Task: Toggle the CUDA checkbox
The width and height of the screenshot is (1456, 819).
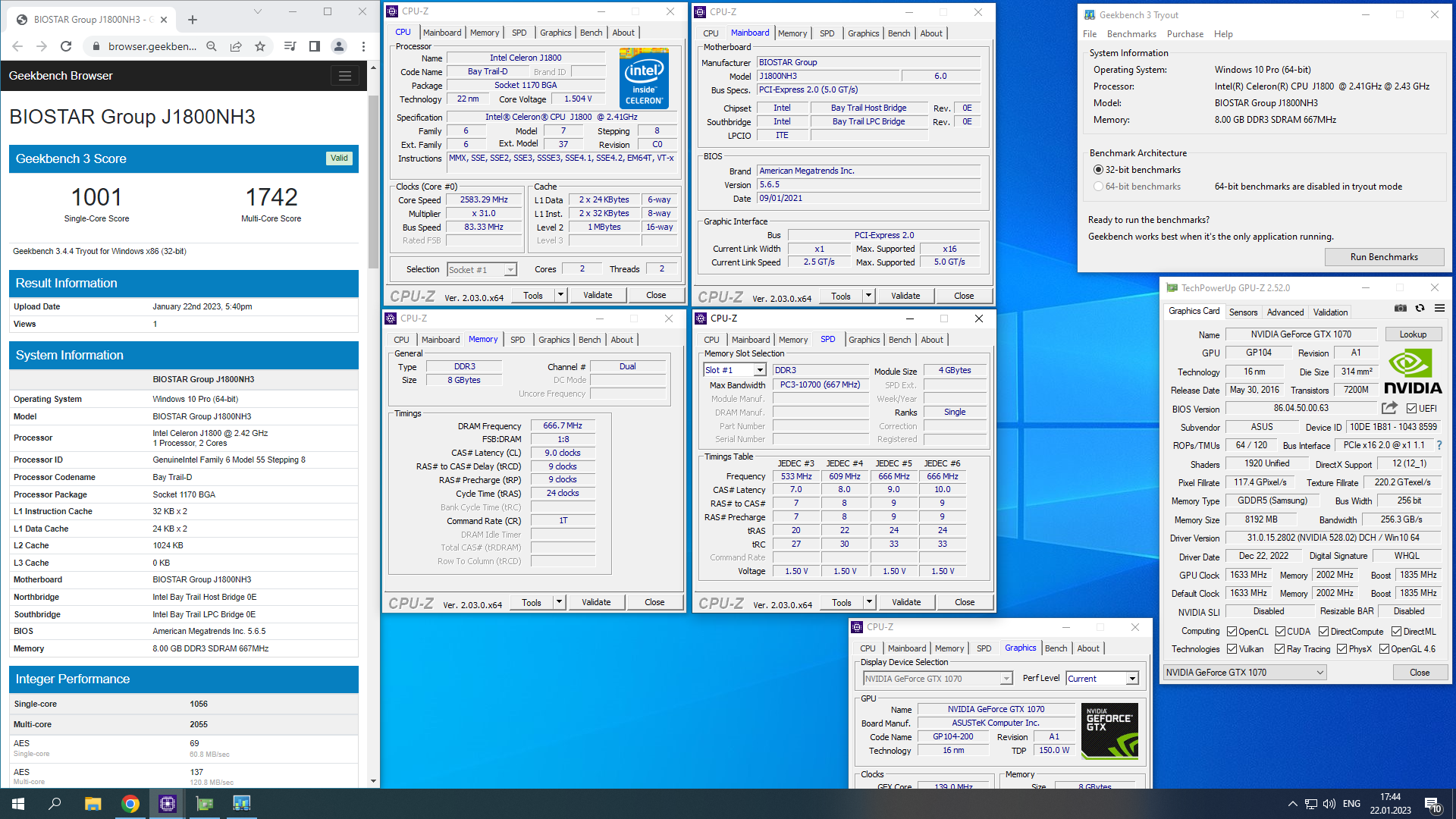Action: click(x=1280, y=632)
